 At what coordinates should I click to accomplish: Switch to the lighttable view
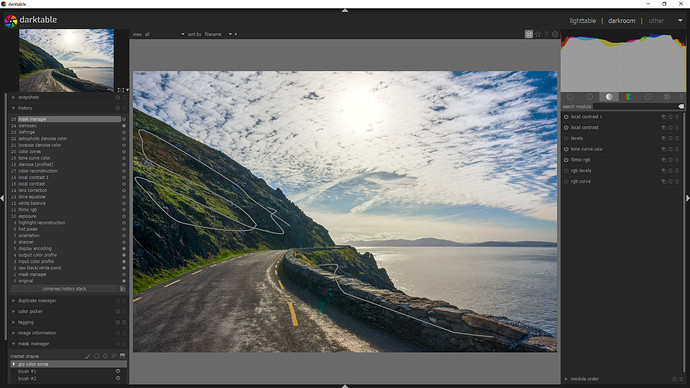(x=583, y=21)
